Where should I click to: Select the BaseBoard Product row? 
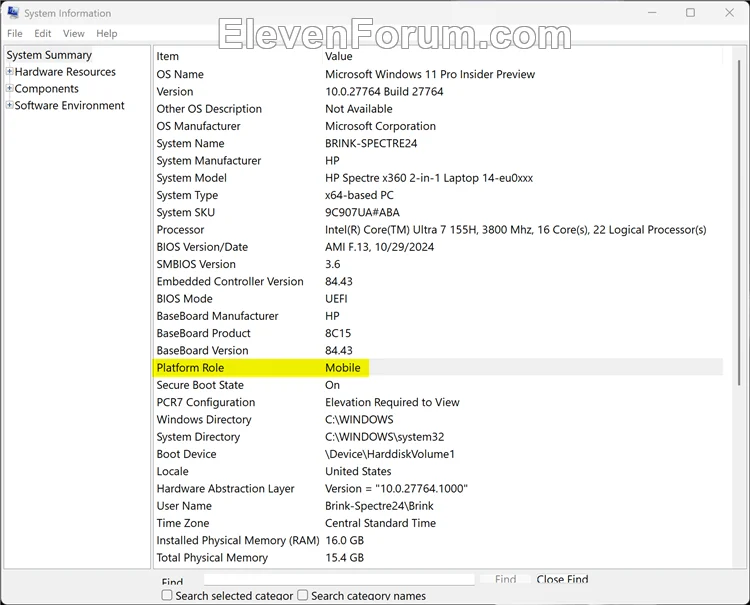[438, 333]
